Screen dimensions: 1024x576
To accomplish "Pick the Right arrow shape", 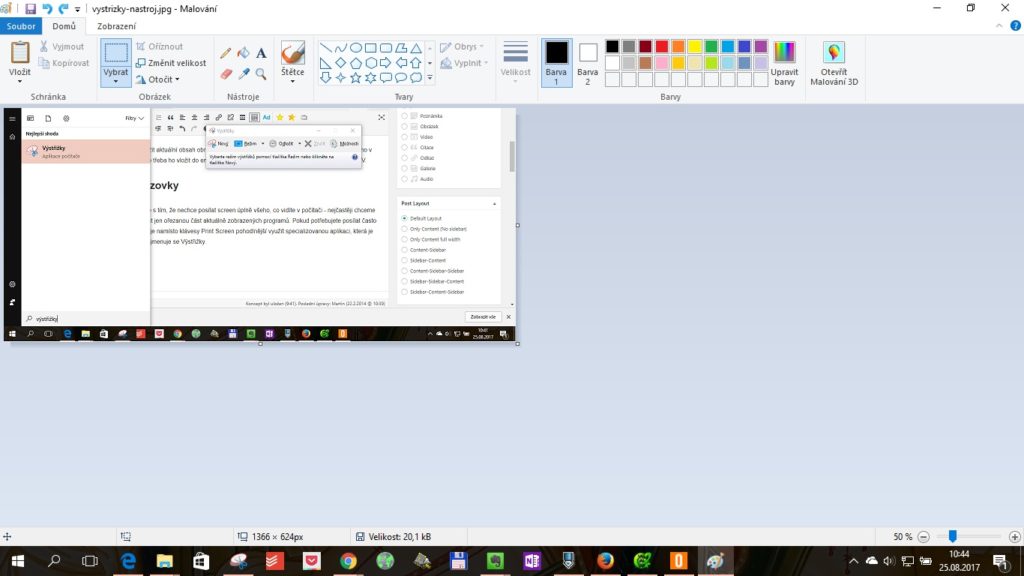I will click(x=385, y=63).
